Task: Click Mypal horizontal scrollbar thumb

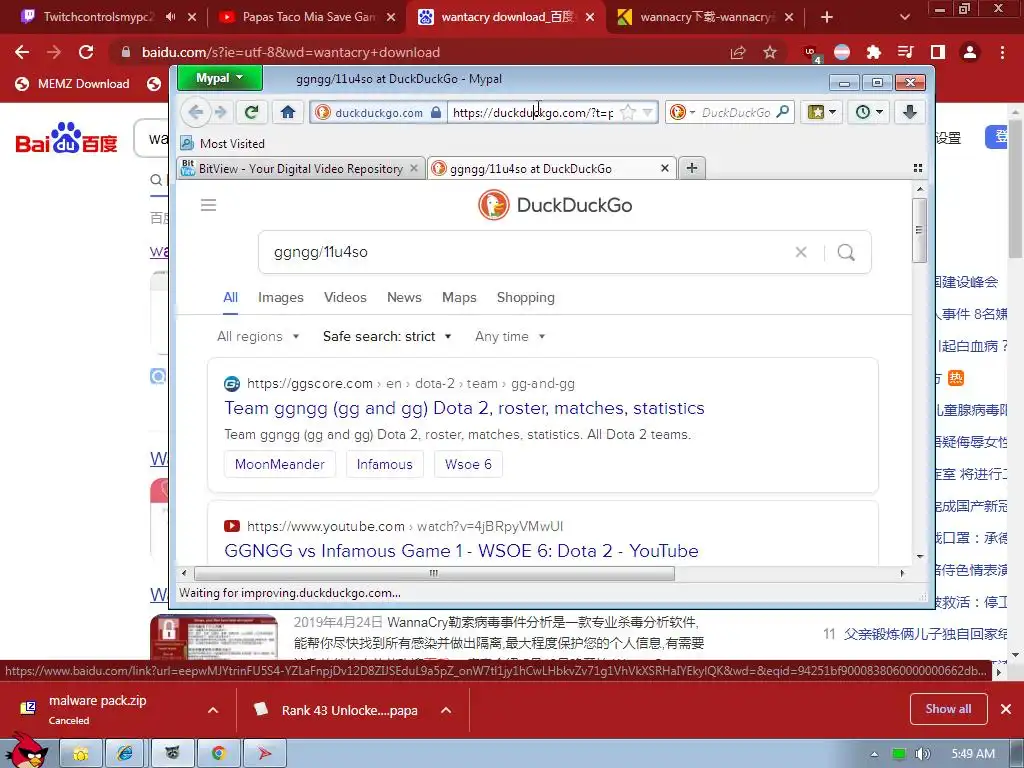Action: (x=434, y=573)
